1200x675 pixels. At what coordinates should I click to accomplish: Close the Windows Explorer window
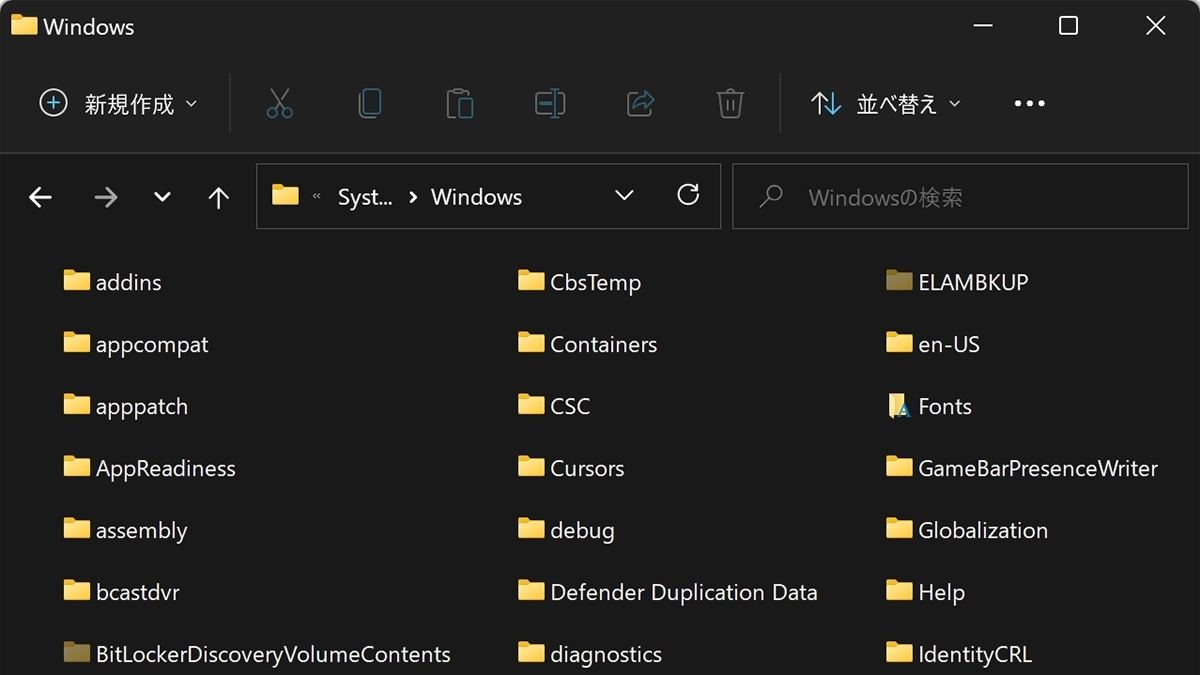pyautogui.click(x=1155, y=26)
